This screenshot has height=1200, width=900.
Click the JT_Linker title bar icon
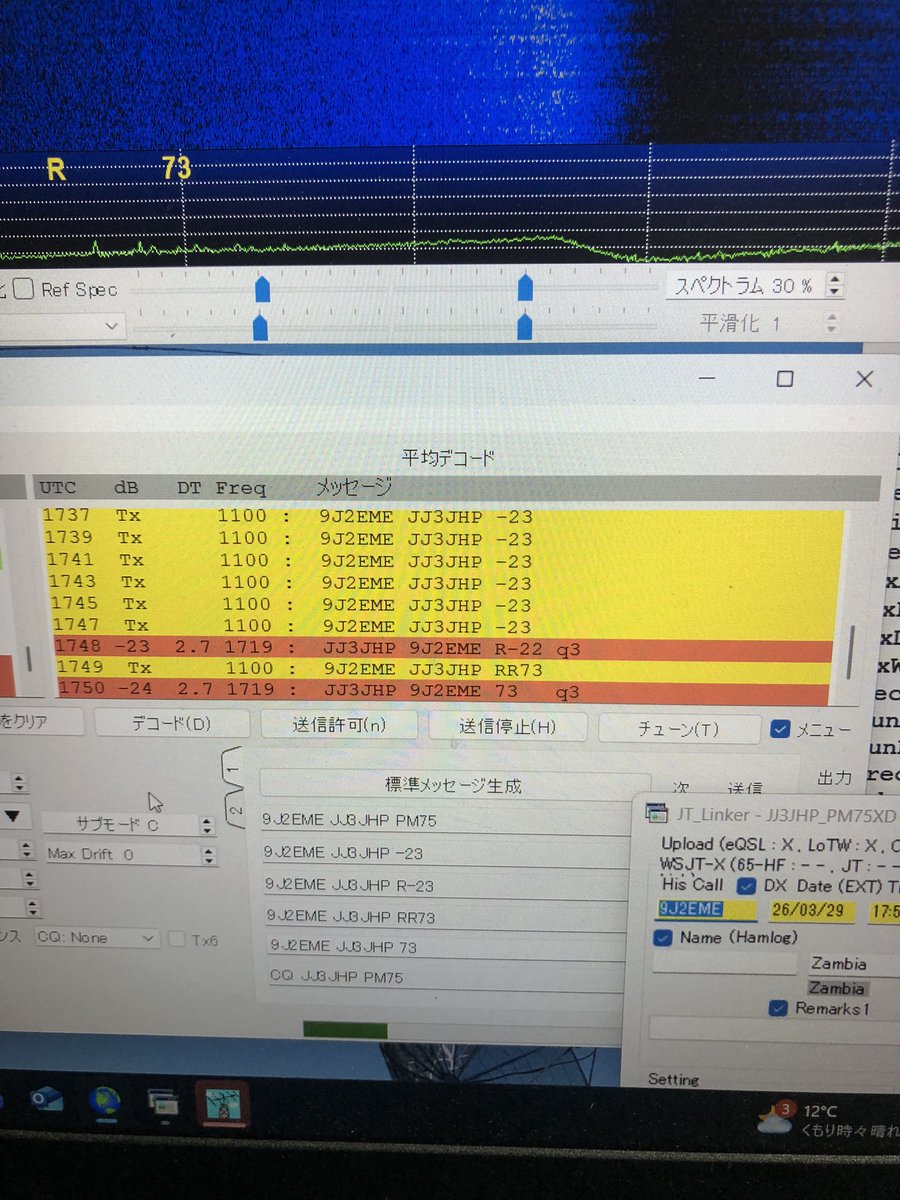coord(656,813)
